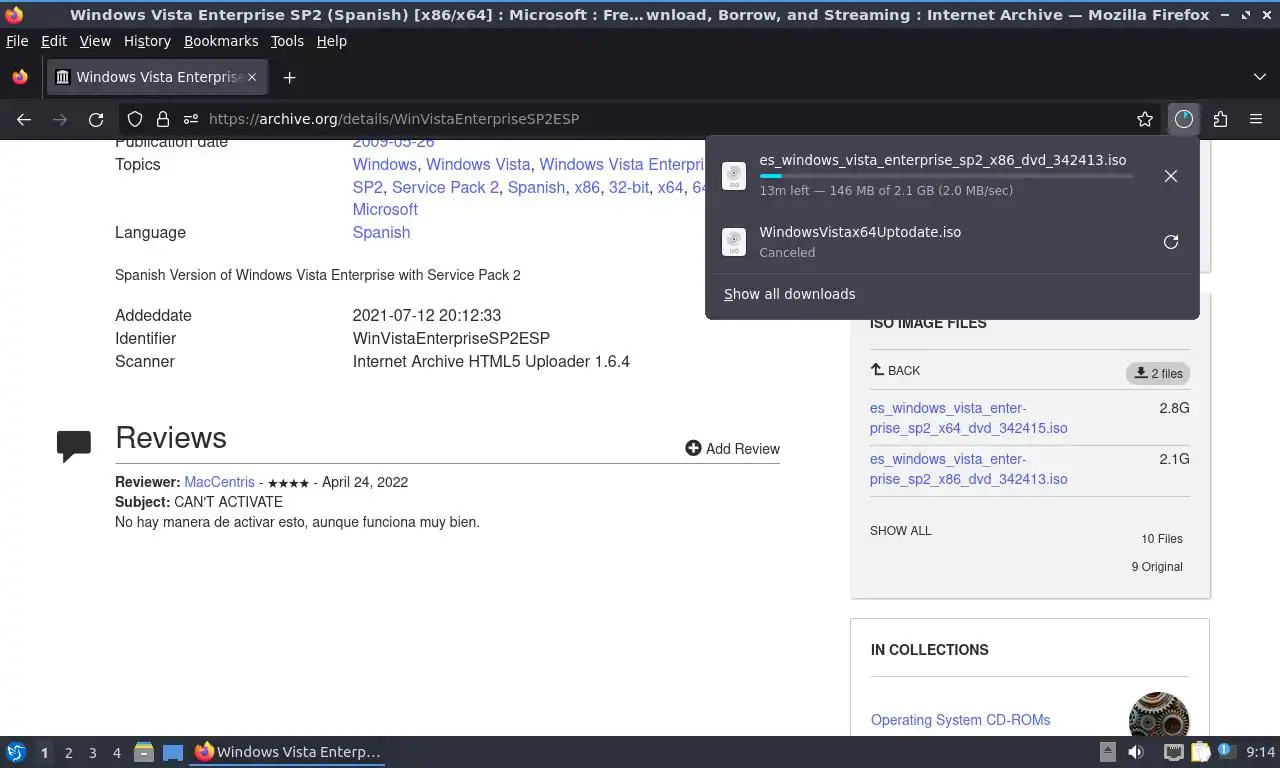Click the Operating System CD-ROMs gear thumbnail
The height and width of the screenshot is (768, 1280).
pos(1159,716)
